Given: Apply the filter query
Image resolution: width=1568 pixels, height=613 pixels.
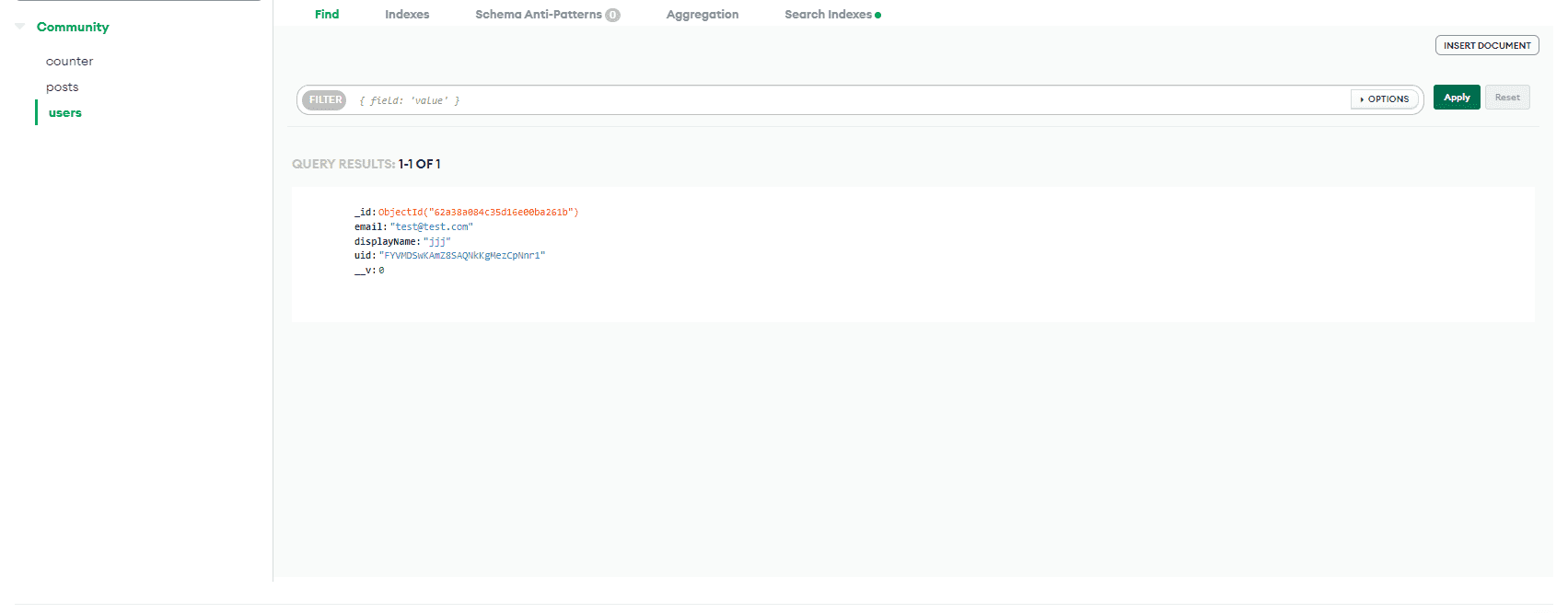Looking at the screenshot, I should click(1457, 98).
